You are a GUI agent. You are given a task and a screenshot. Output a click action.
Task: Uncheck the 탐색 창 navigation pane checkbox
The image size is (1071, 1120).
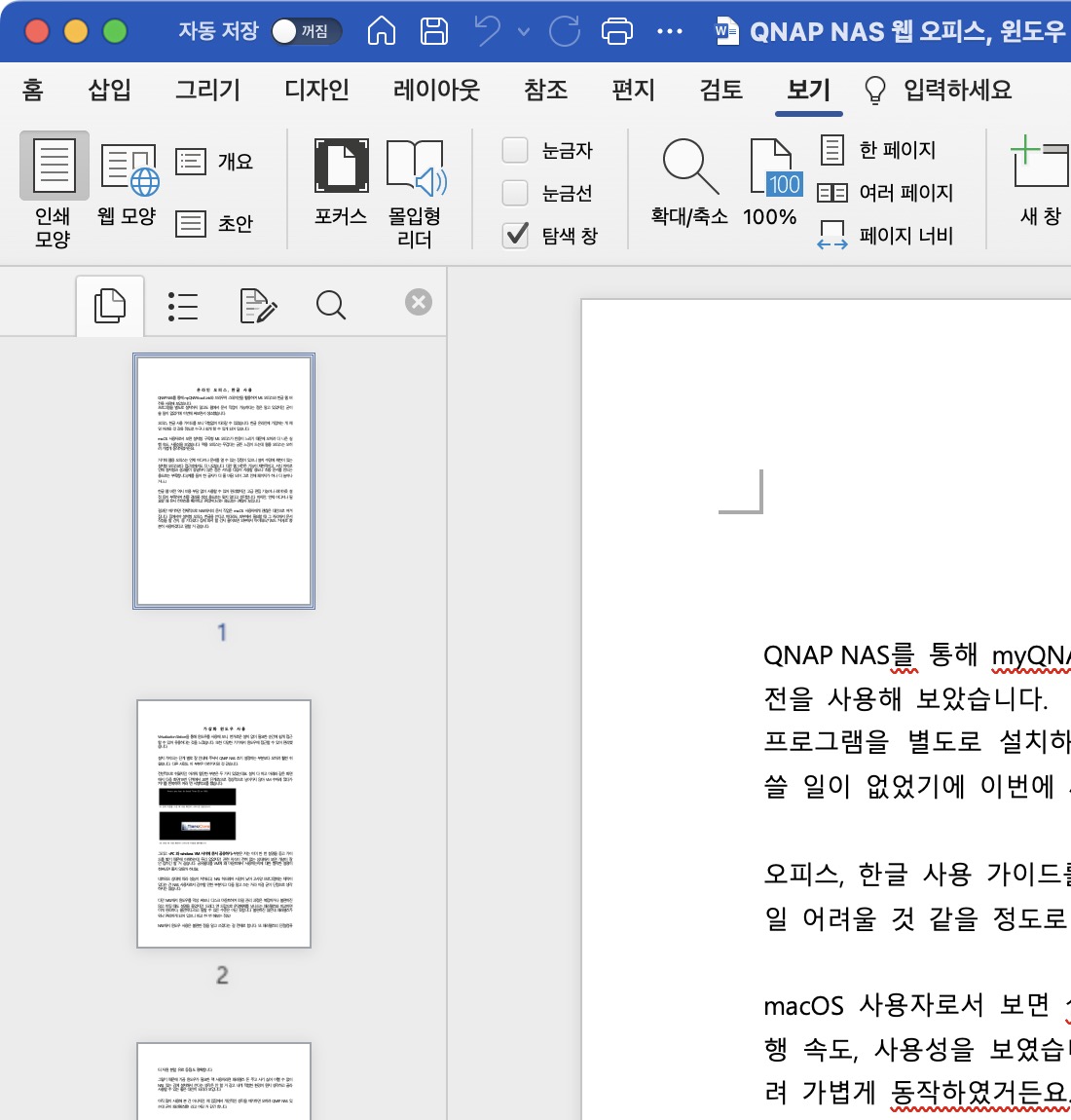(515, 235)
